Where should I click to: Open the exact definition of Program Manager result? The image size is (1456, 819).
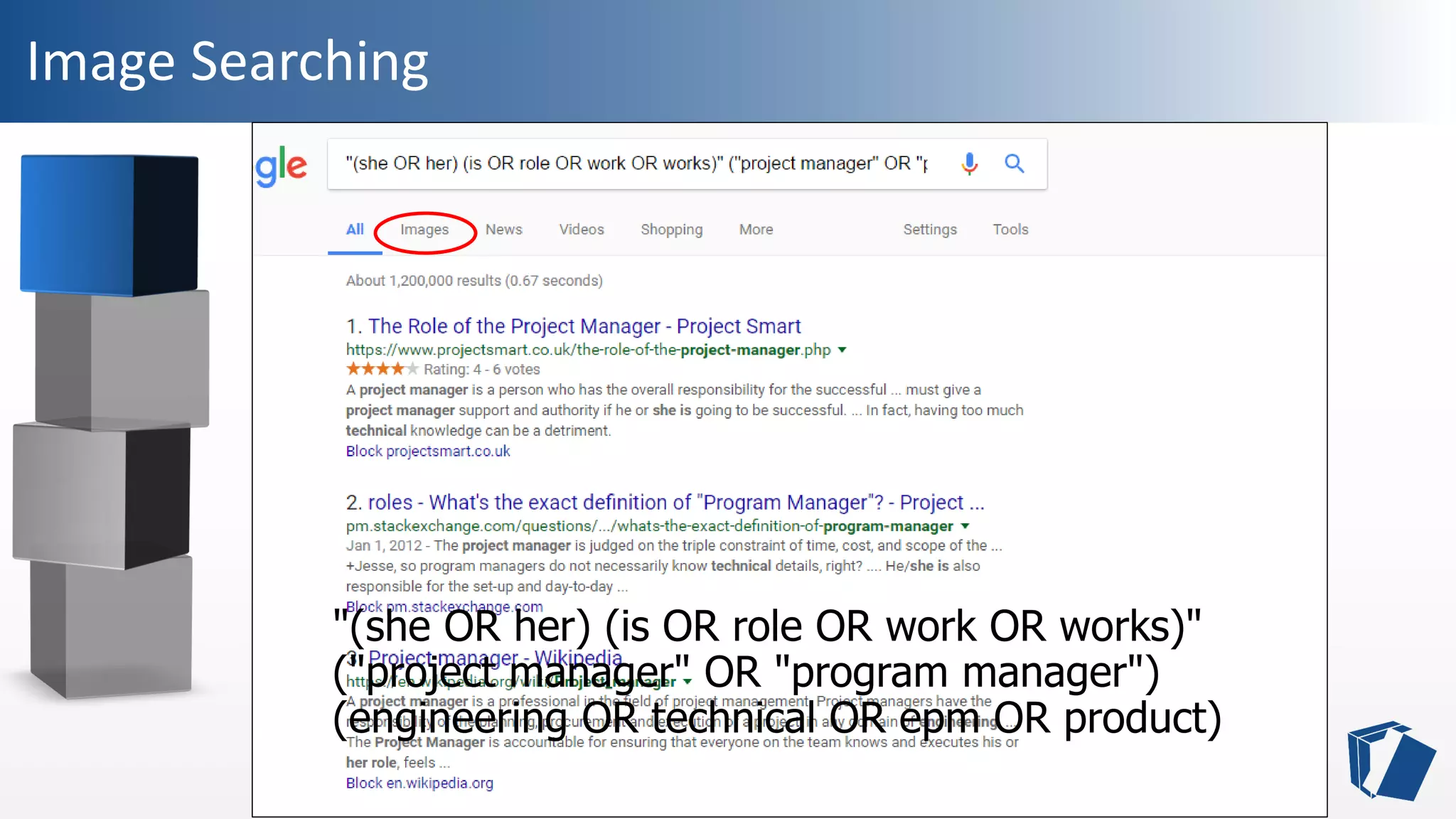[x=676, y=503]
